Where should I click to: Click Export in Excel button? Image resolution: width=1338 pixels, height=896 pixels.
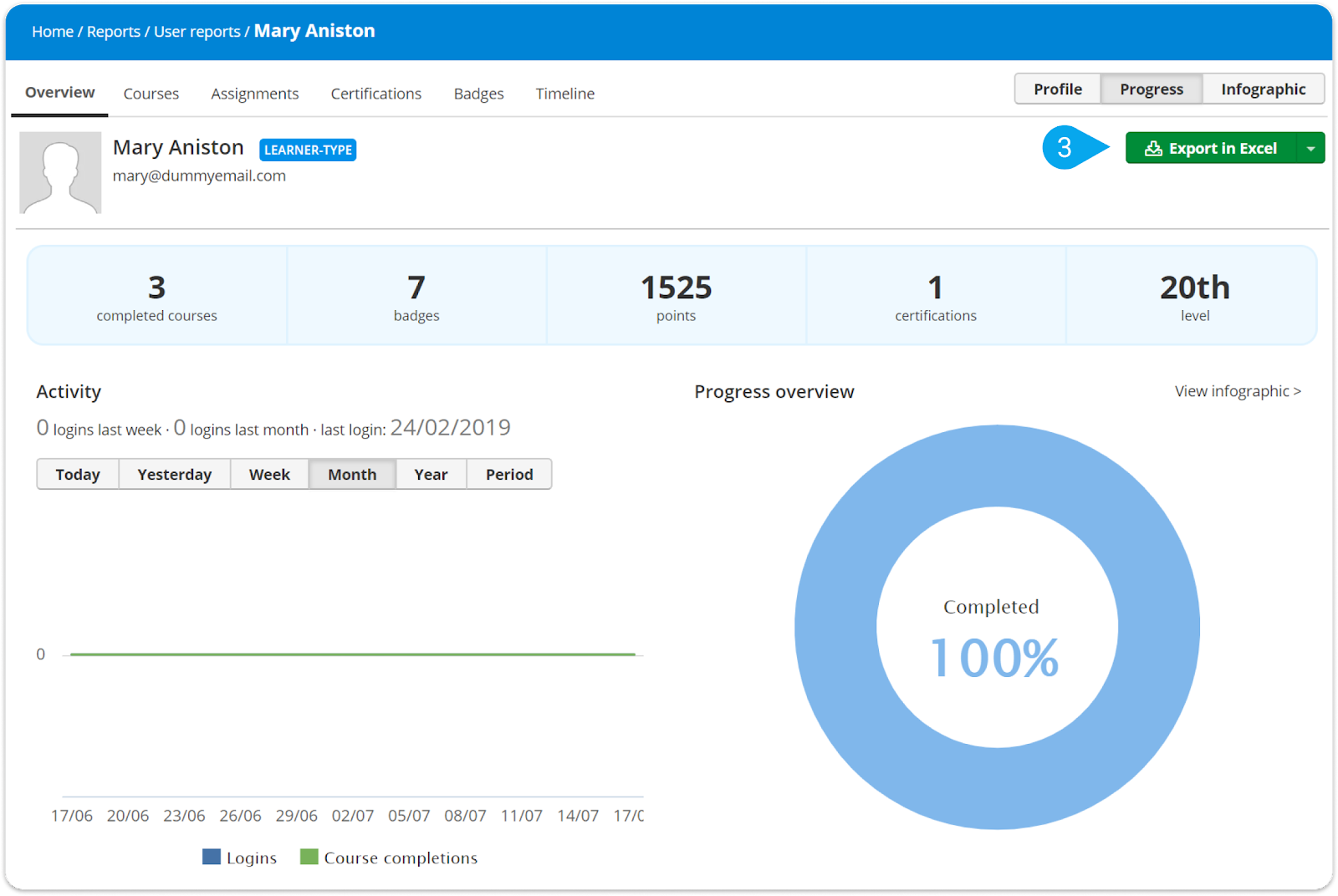1211,148
